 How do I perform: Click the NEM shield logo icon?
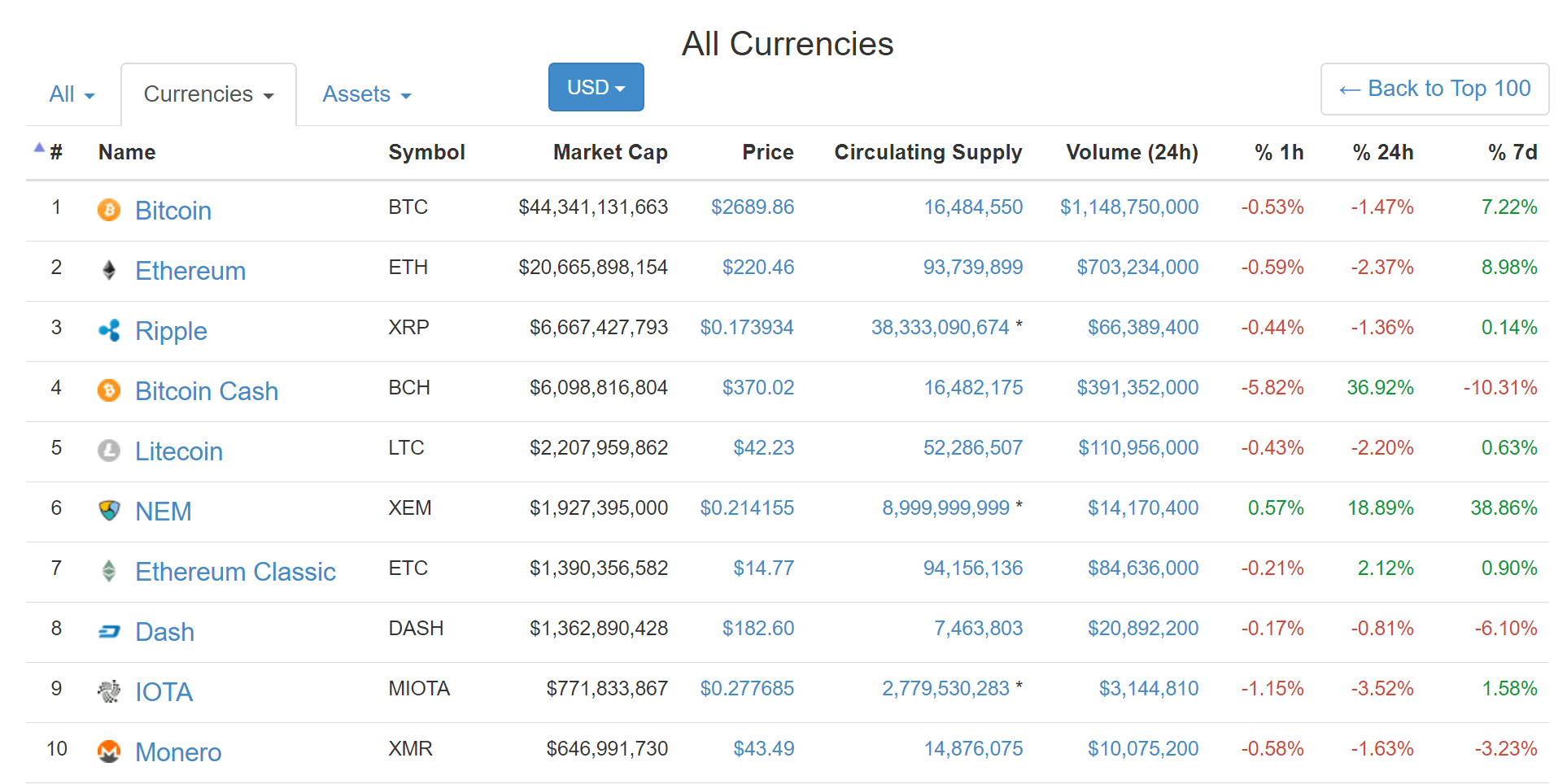click(109, 512)
